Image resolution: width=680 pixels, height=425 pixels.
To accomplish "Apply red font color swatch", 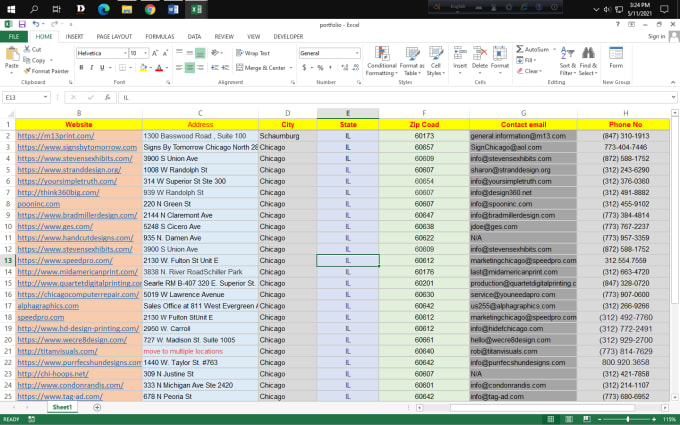I will coord(159,68).
